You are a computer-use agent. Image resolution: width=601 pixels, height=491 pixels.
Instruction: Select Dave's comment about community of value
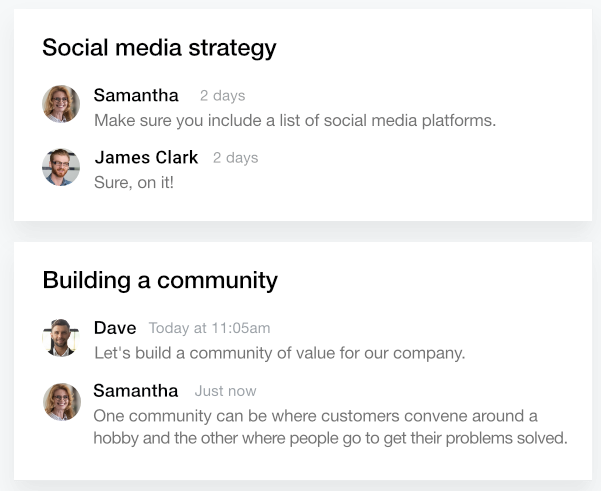click(x=279, y=353)
